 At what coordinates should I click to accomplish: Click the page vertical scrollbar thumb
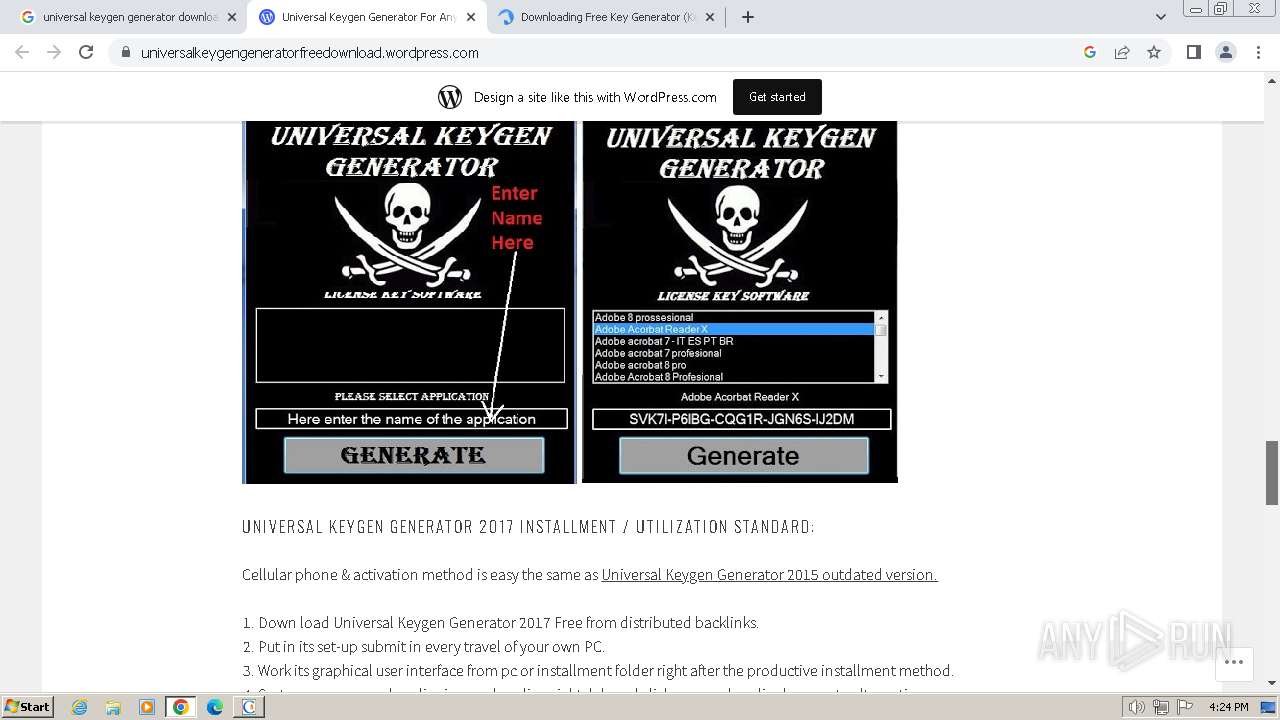pos(1272,472)
